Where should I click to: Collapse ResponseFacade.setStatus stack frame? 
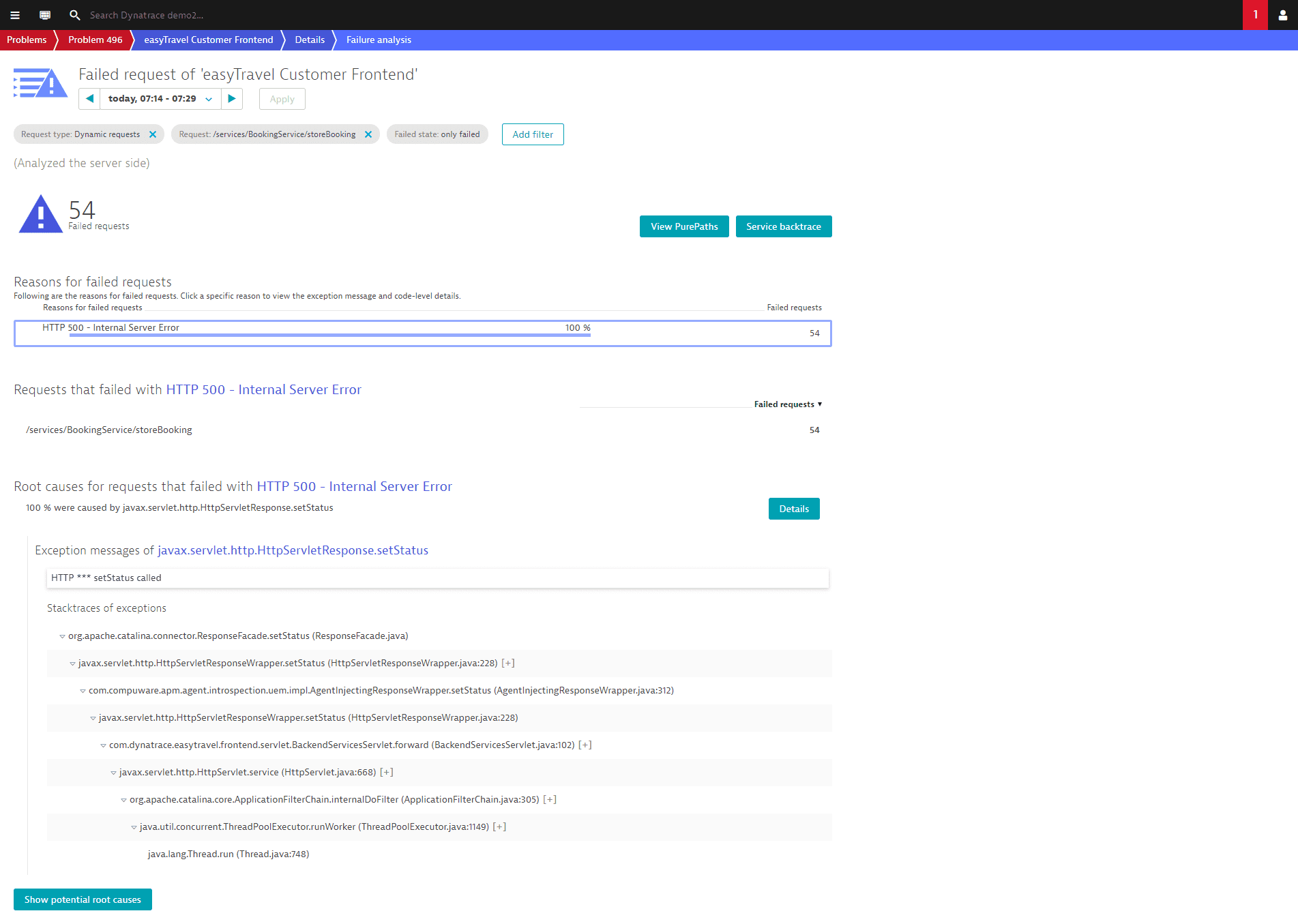(62, 636)
